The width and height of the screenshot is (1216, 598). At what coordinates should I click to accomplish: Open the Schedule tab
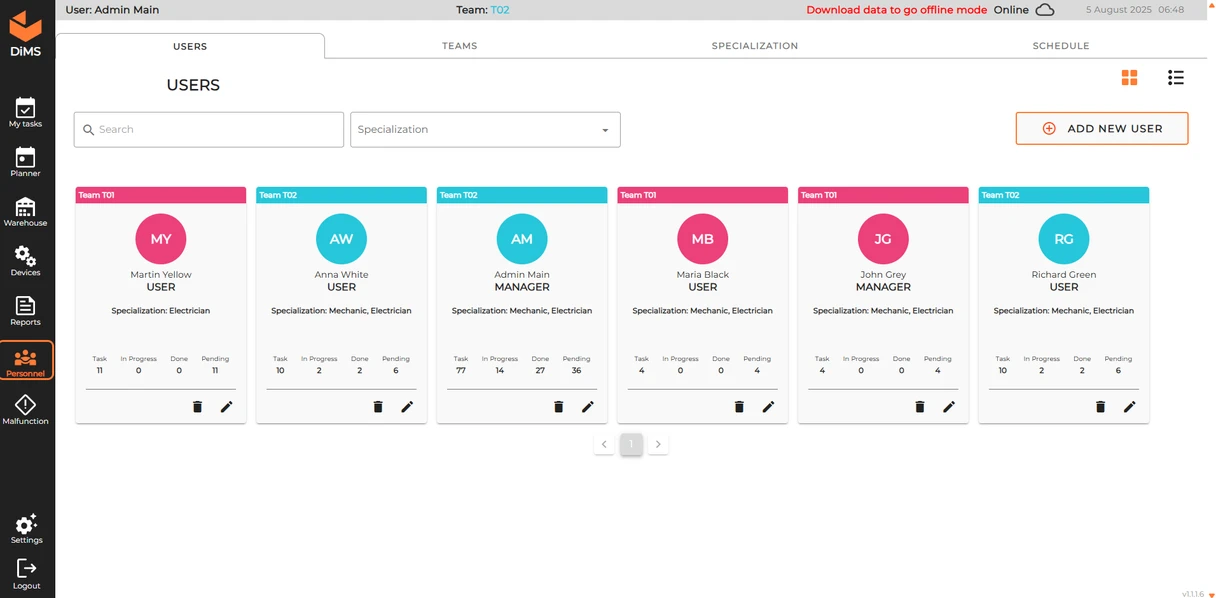[1060, 46]
